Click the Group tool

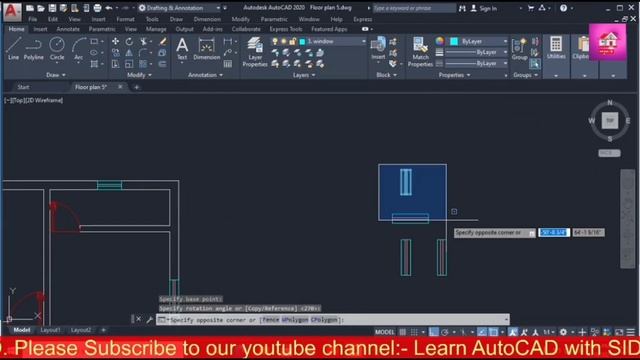[x=520, y=48]
